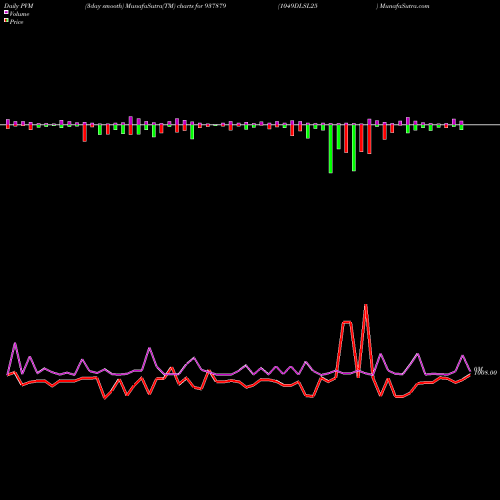
Task: Click the '(3day smooth) MunafaSutra(TM) charts for 937879' heading
Action: click(x=155, y=6)
